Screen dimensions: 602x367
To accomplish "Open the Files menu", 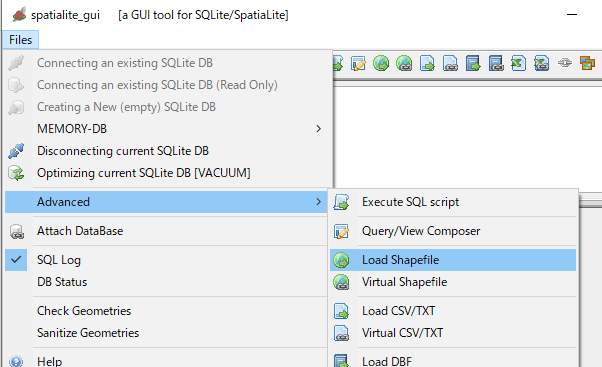I will tap(20, 40).
